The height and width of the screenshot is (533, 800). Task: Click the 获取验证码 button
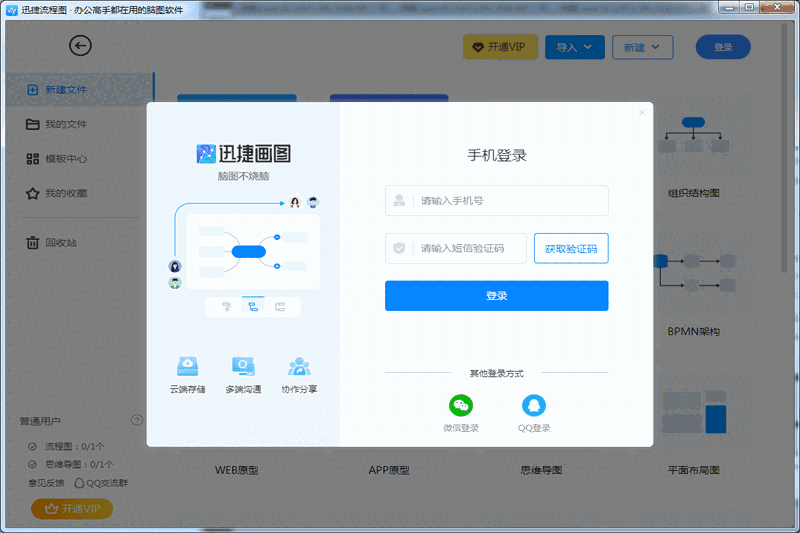tap(571, 248)
